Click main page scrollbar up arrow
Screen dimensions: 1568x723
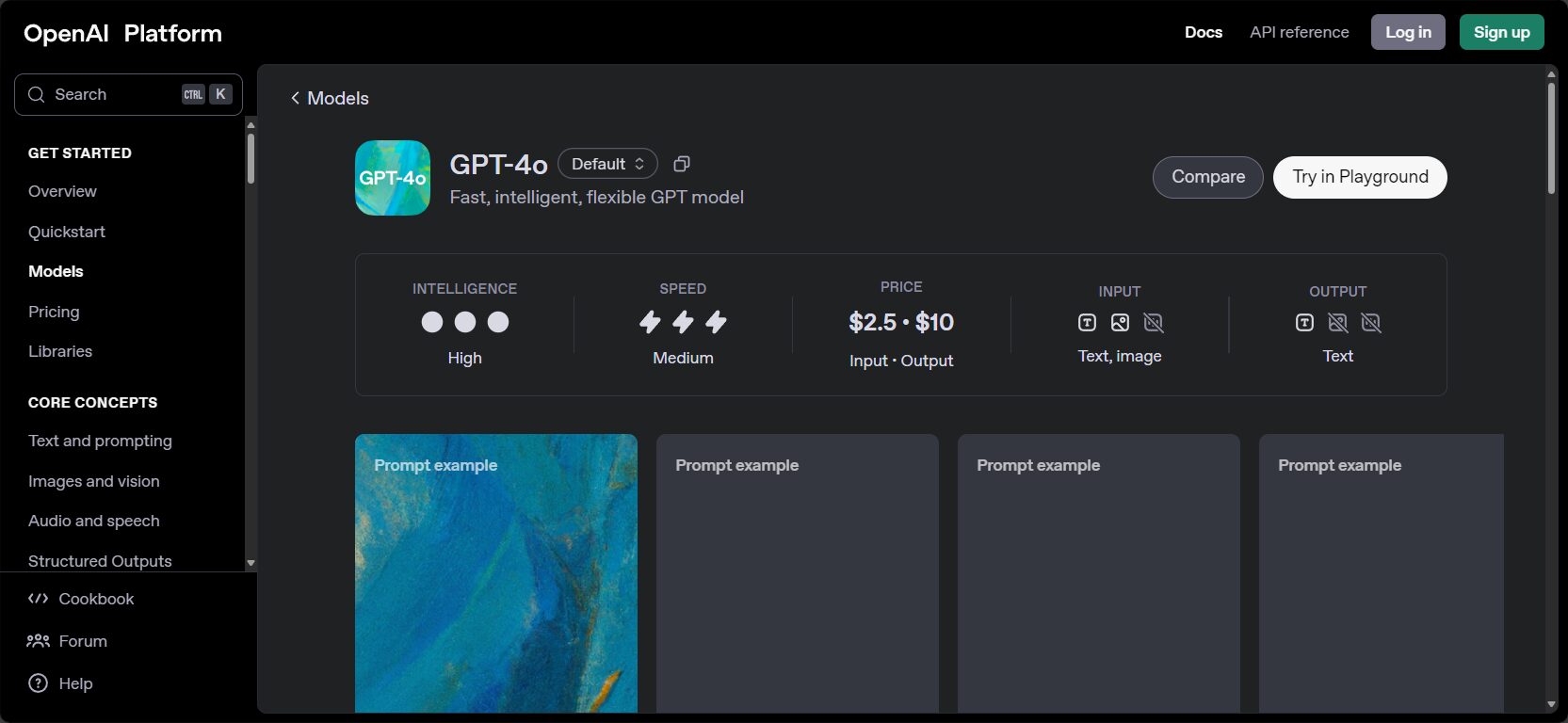coord(1551,73)
